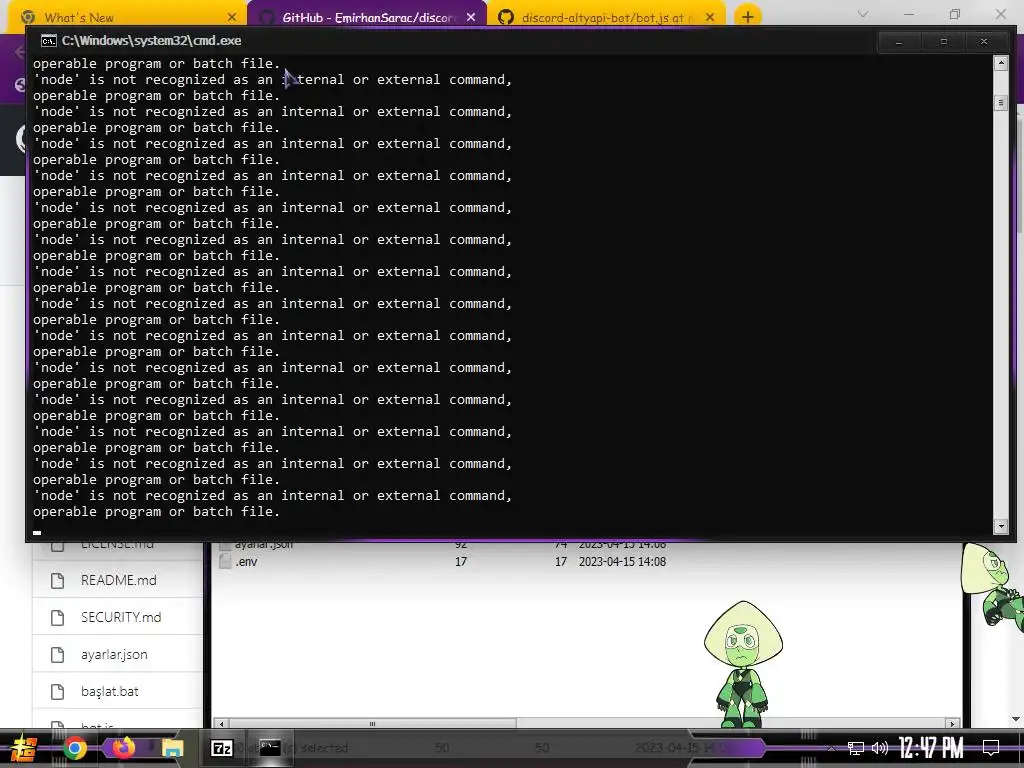Close the cmd.exe window

[984, 42]
